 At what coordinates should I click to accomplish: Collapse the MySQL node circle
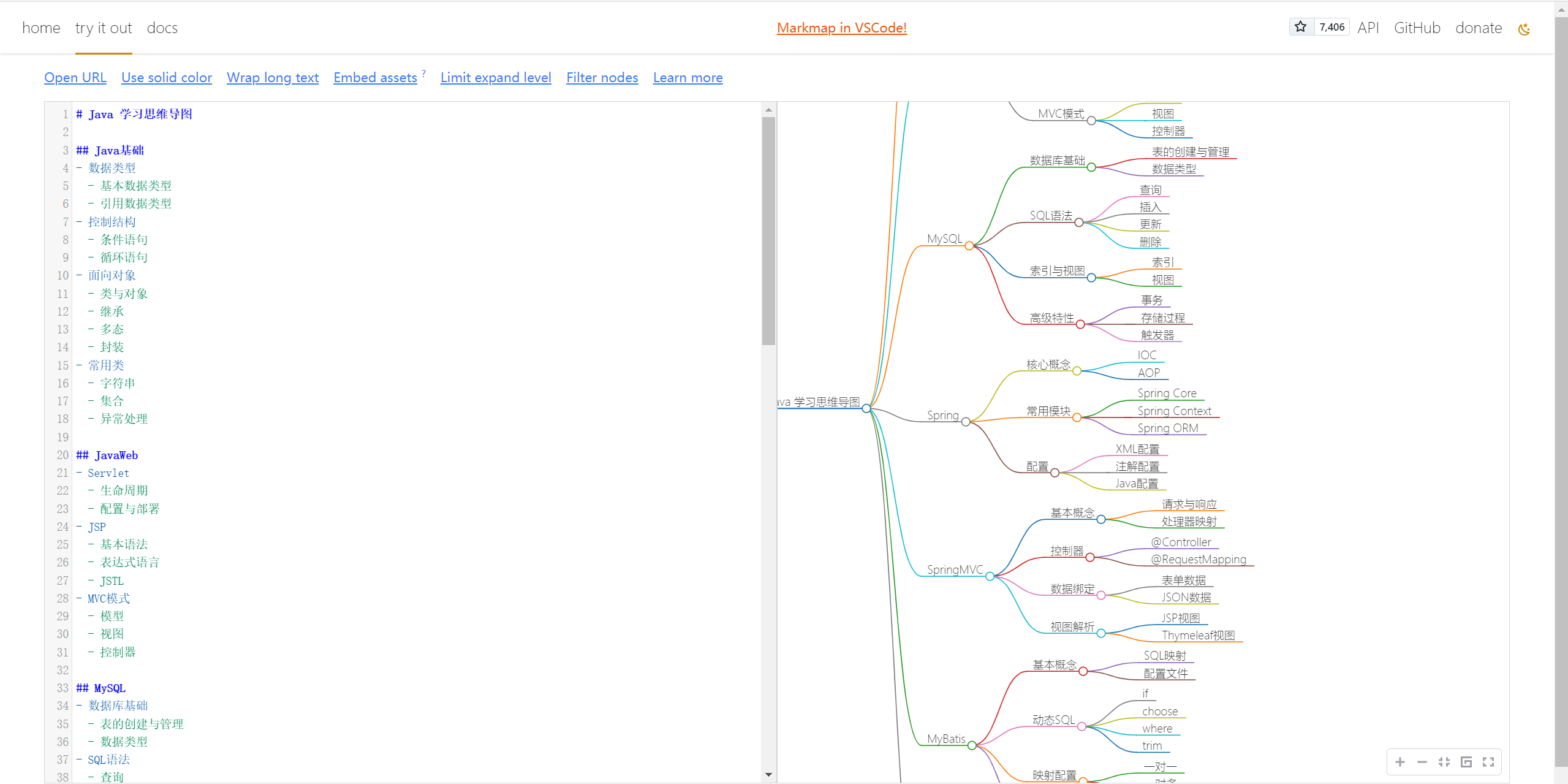[969, 246]
